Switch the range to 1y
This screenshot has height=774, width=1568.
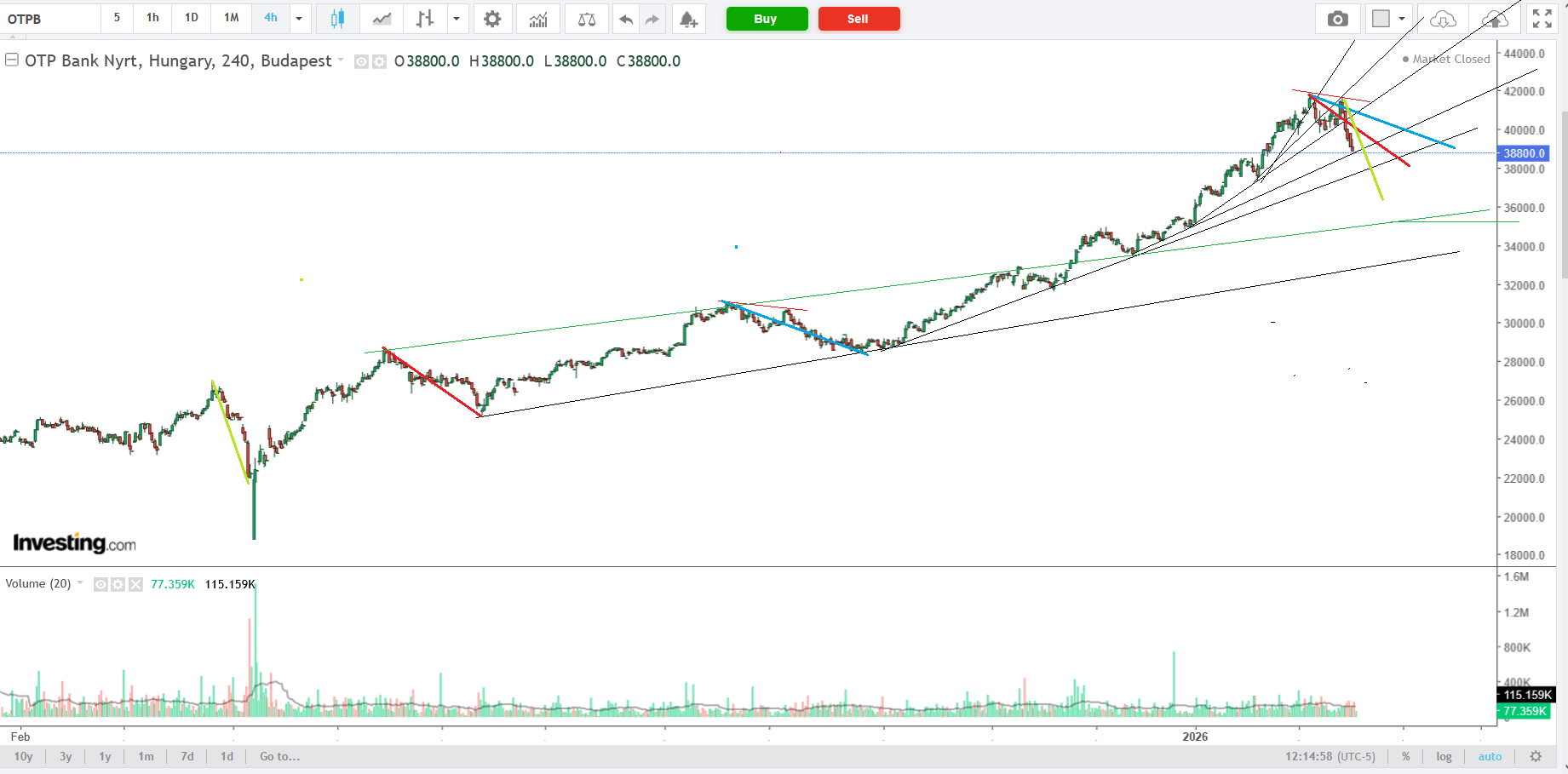coord(105,756)
